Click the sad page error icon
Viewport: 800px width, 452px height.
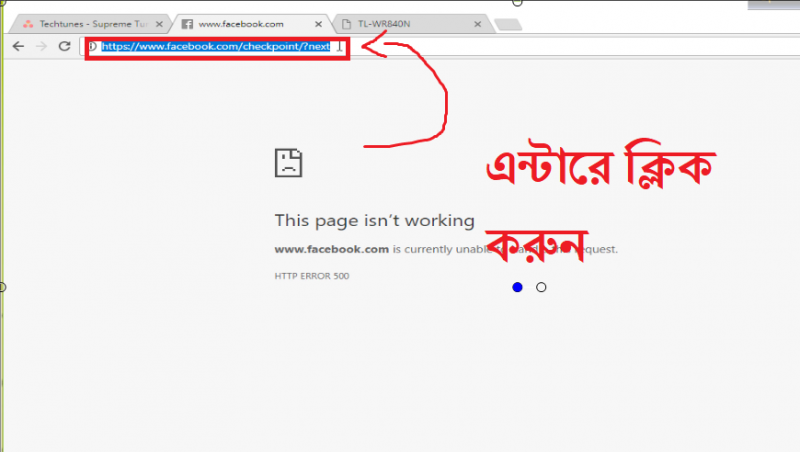point(289,163)
